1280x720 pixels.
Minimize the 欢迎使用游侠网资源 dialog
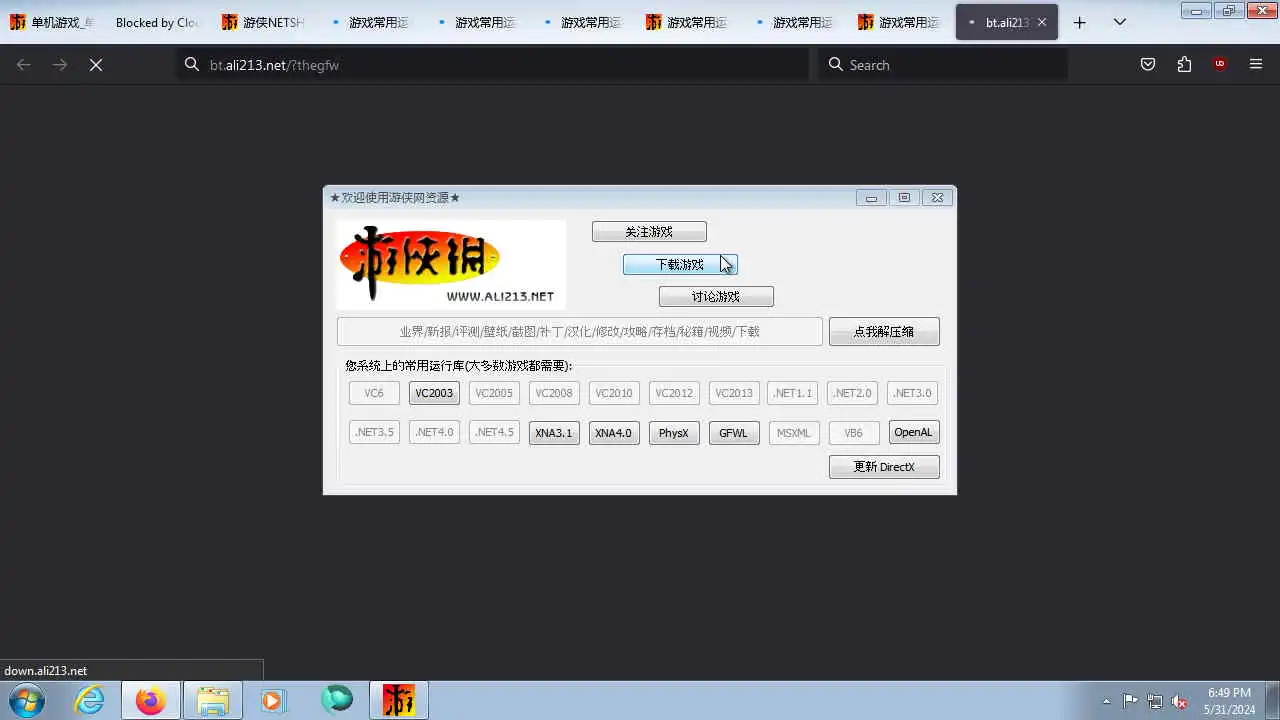coord(871,198)
